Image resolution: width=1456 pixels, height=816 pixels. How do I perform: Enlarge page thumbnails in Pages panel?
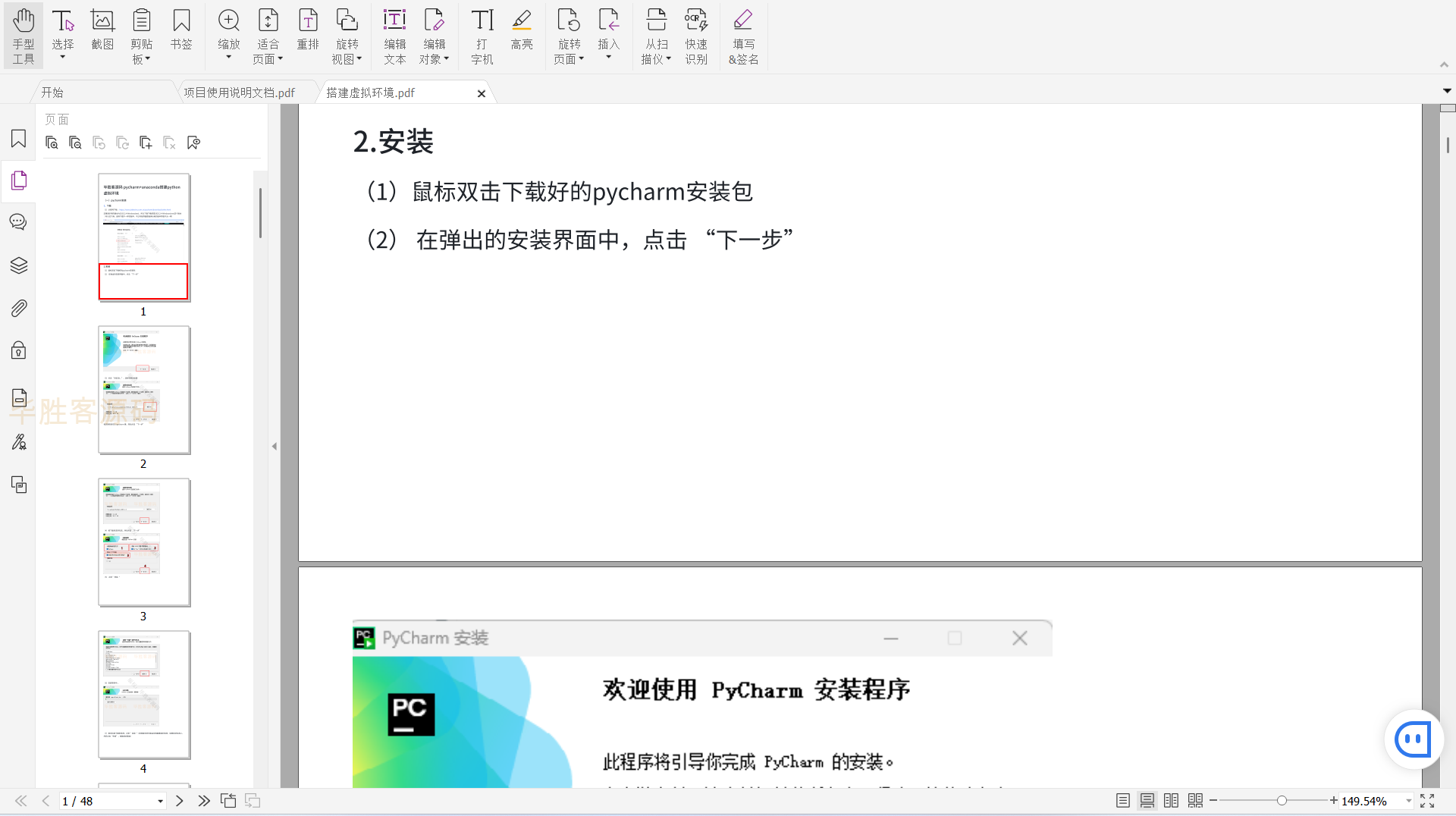(x=52, y=143)
